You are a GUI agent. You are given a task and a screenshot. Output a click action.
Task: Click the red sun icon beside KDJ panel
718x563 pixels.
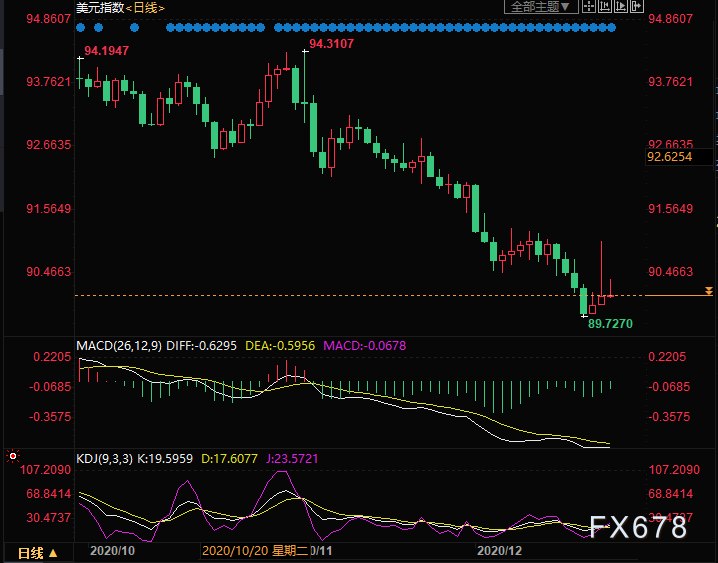click(x=13, y=456)
